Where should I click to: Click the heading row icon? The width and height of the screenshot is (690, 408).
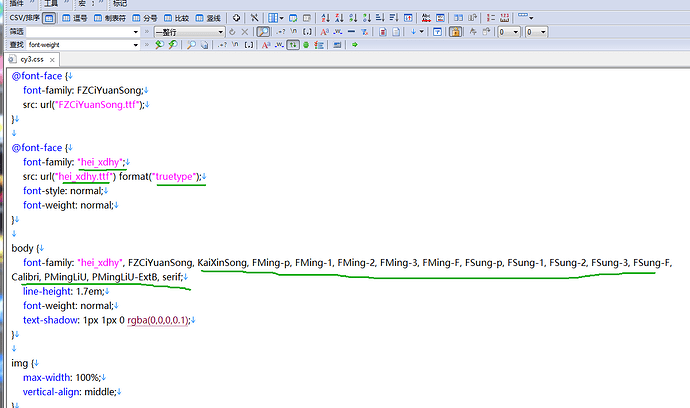pyautogui.click(x=307, y=18)
